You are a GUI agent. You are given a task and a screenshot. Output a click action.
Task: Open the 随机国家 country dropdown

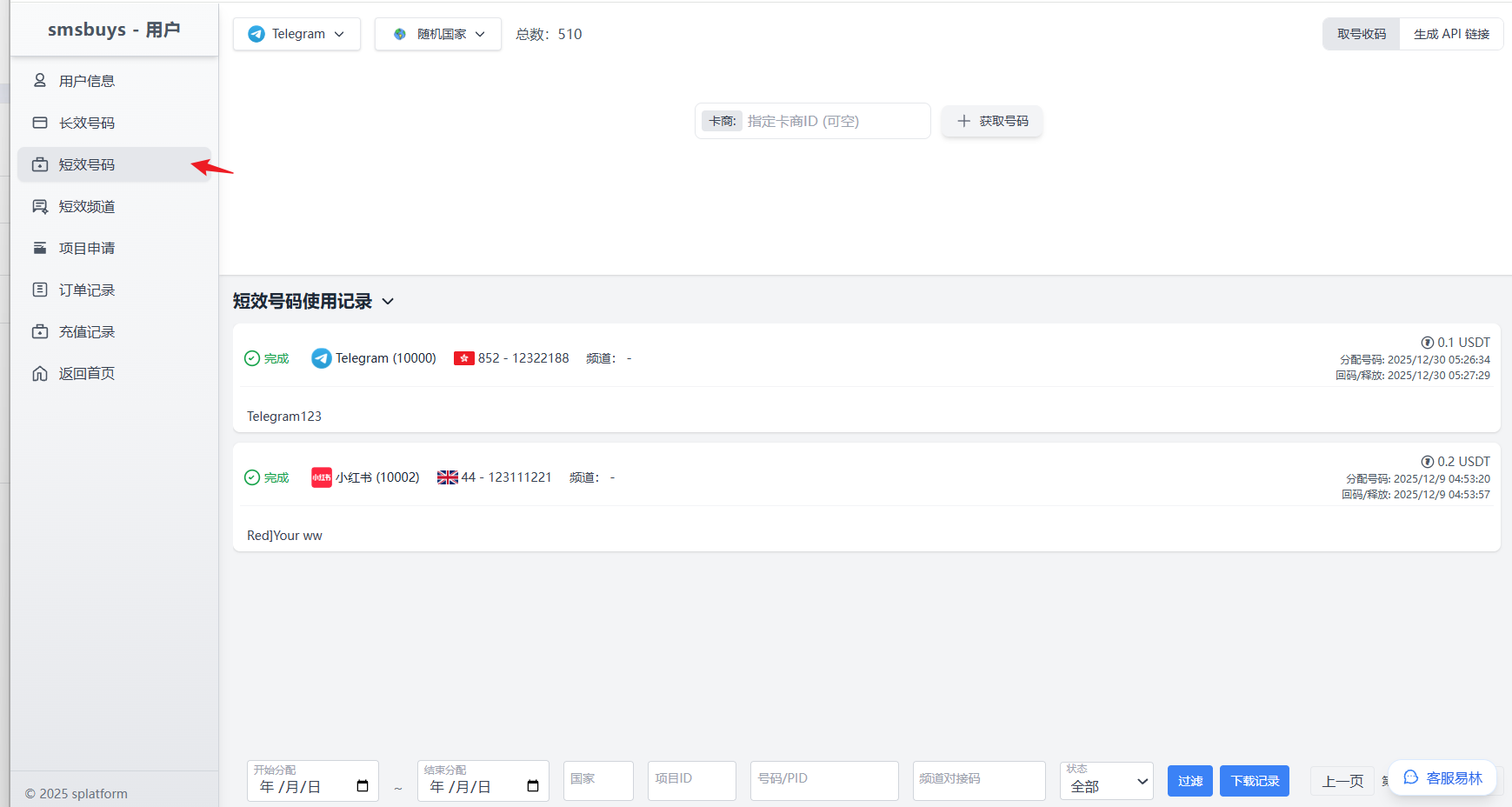[438, 34]
